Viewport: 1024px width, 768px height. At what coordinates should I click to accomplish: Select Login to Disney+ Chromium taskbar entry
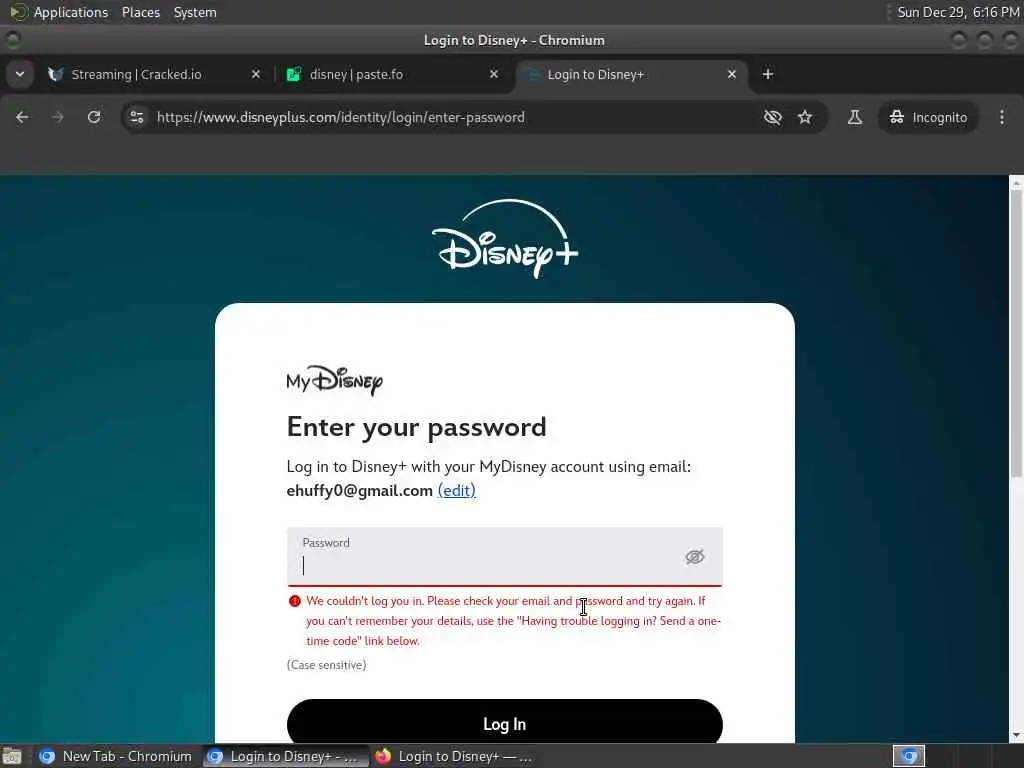coord(285,756)
